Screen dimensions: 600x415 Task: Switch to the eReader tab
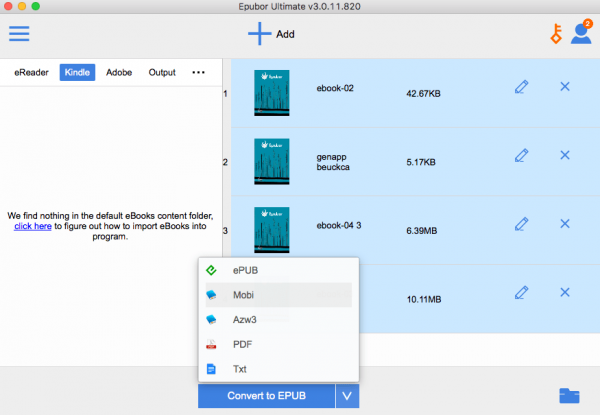click(31, 73)
